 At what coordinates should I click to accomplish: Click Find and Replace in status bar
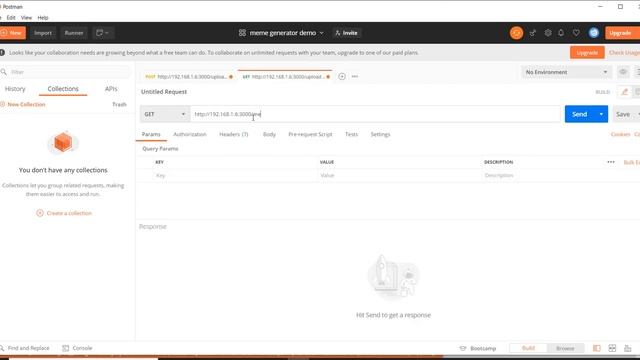click(25, 348)
